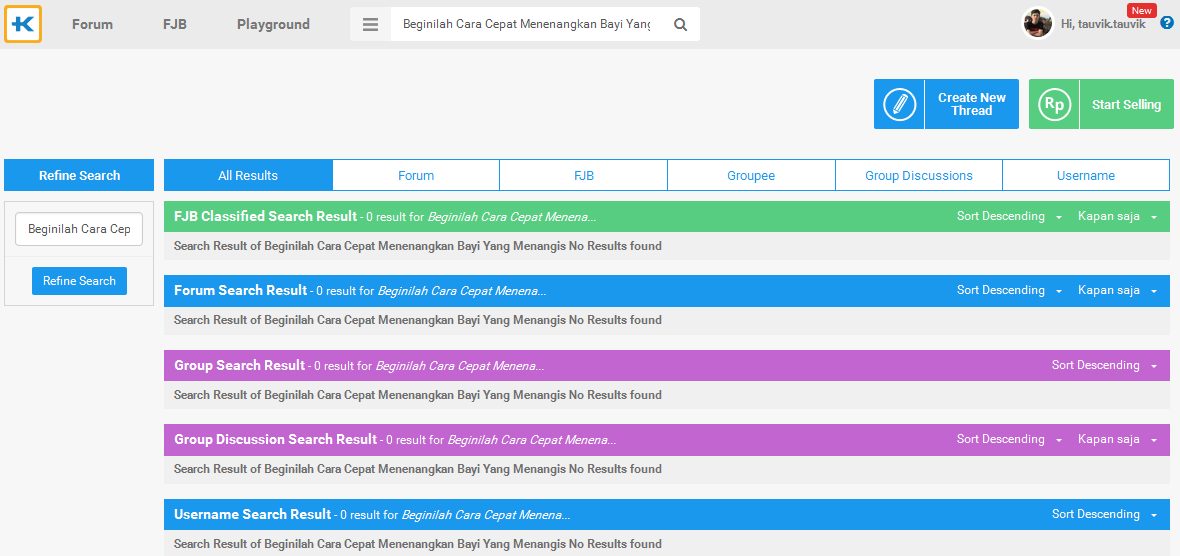Click No Results text under FJB Classified
1180x556 pixels.
point(418,246)
